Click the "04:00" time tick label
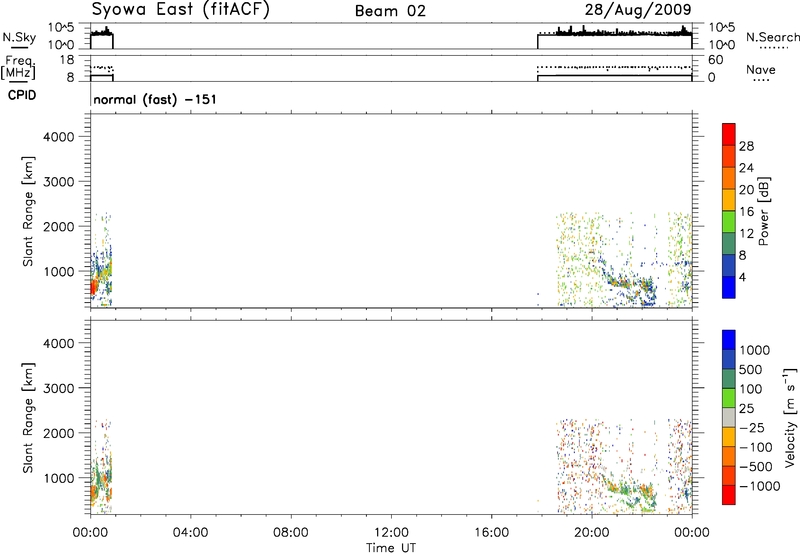Viewport: 800px width, 554px height. [190, 533]
